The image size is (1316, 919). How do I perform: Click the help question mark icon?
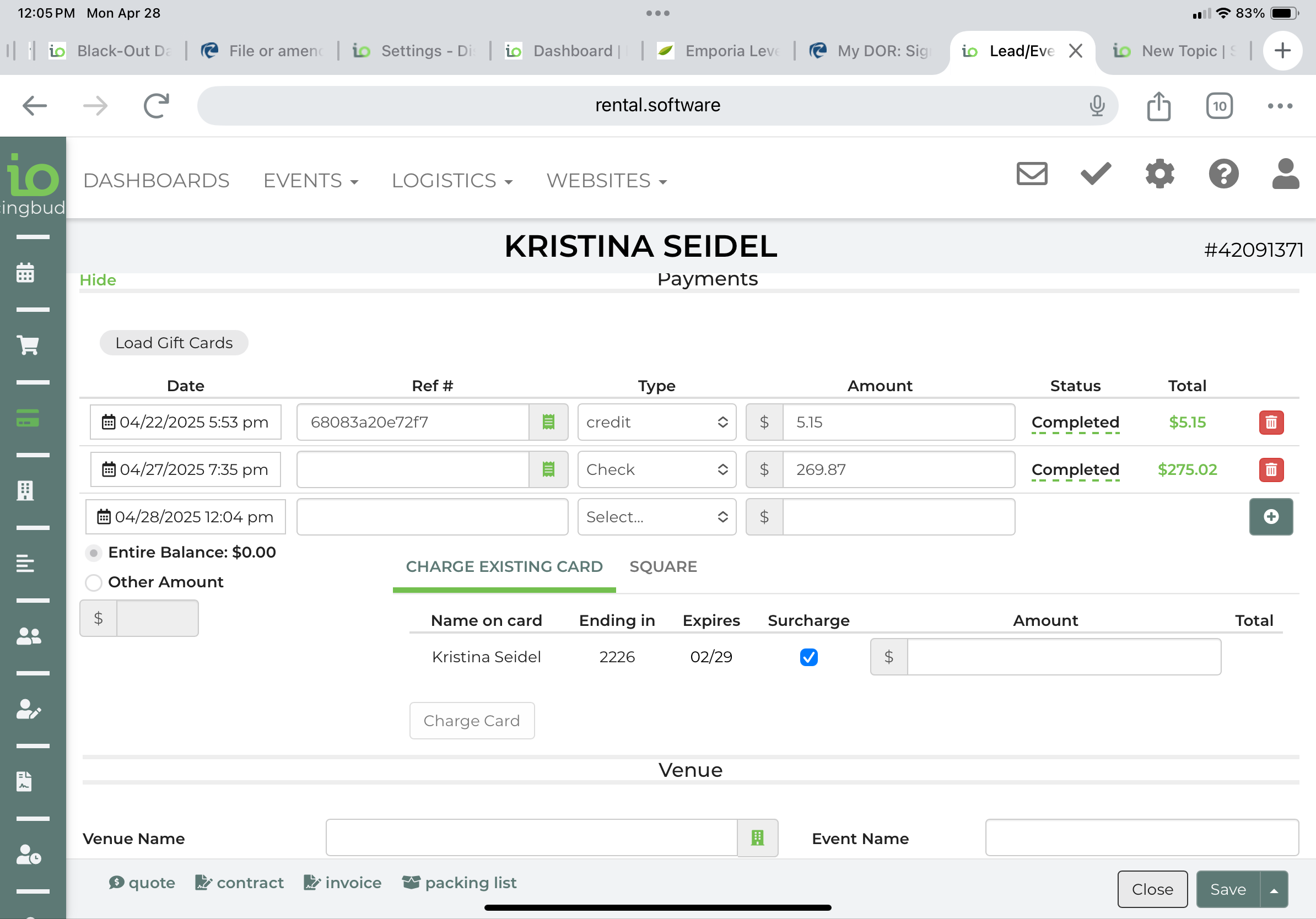(x=1223, y=174)
